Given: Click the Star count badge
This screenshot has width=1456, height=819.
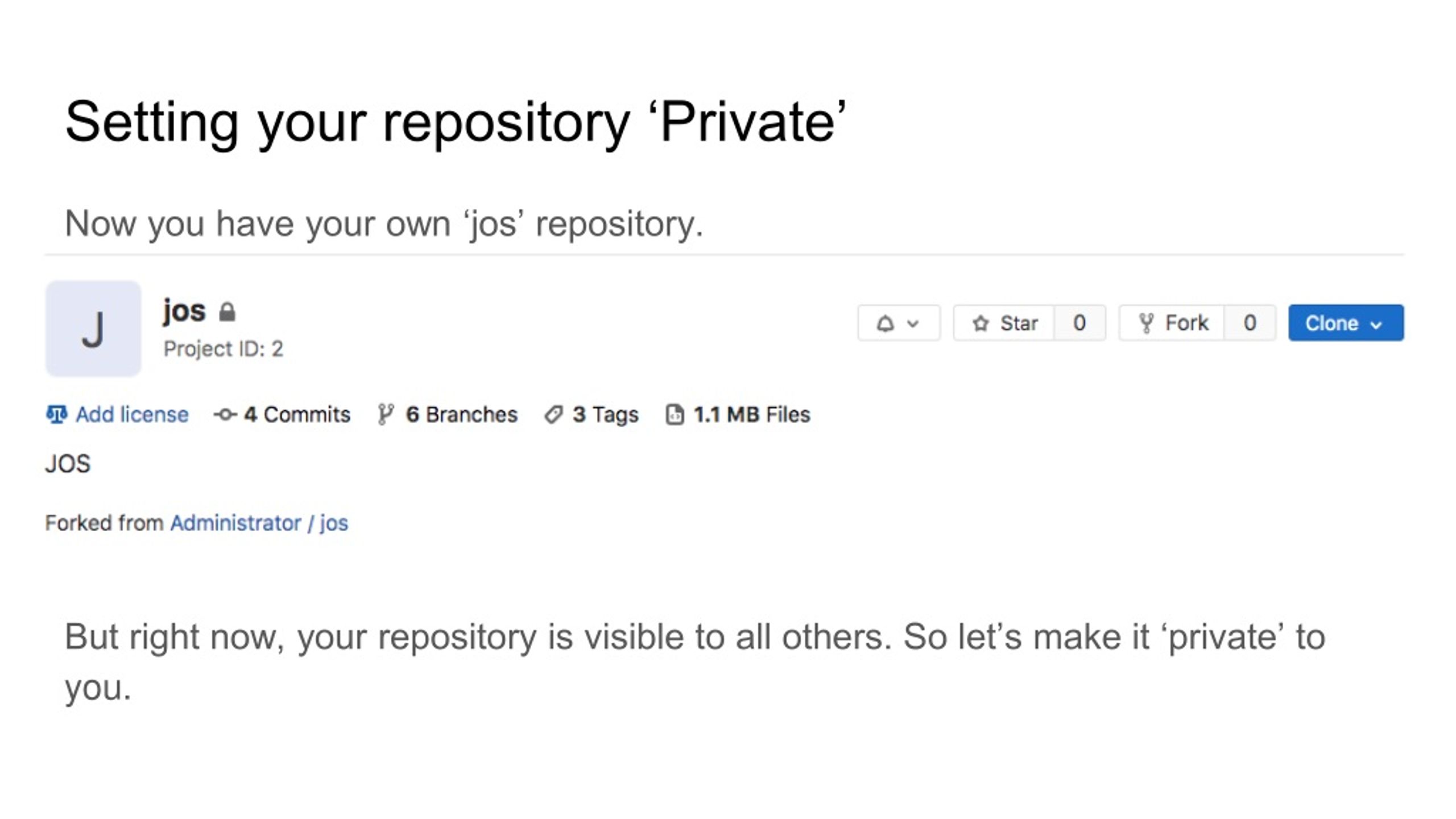Looking at the screenshot, I should tap(1079, 323).
